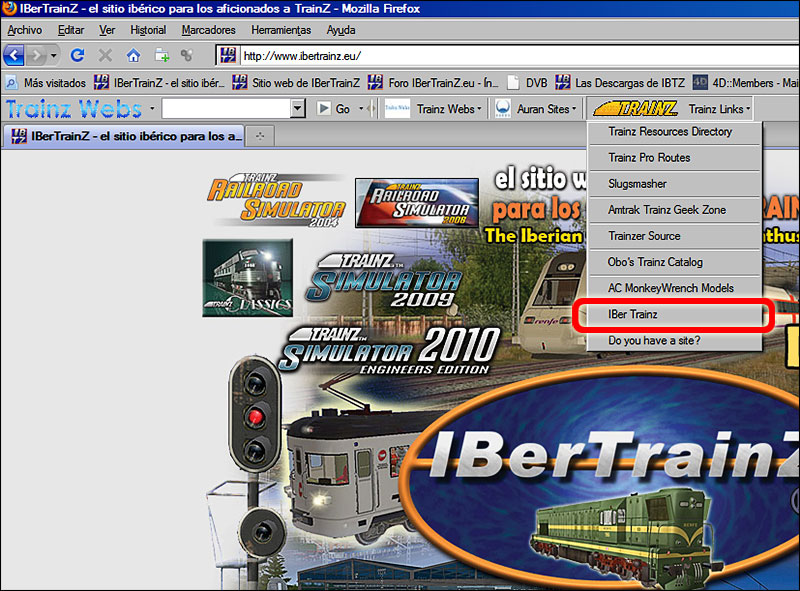
Task: Open the Más visitados bookmark folder
Action: pyautogui.click(x=46, y=83)
